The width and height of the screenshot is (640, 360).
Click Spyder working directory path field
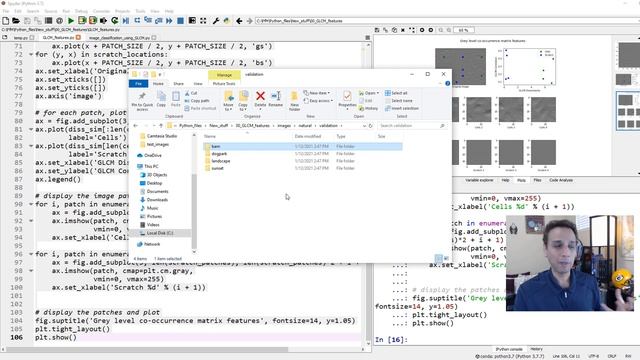pyautogui.click(x=445, y=20)
